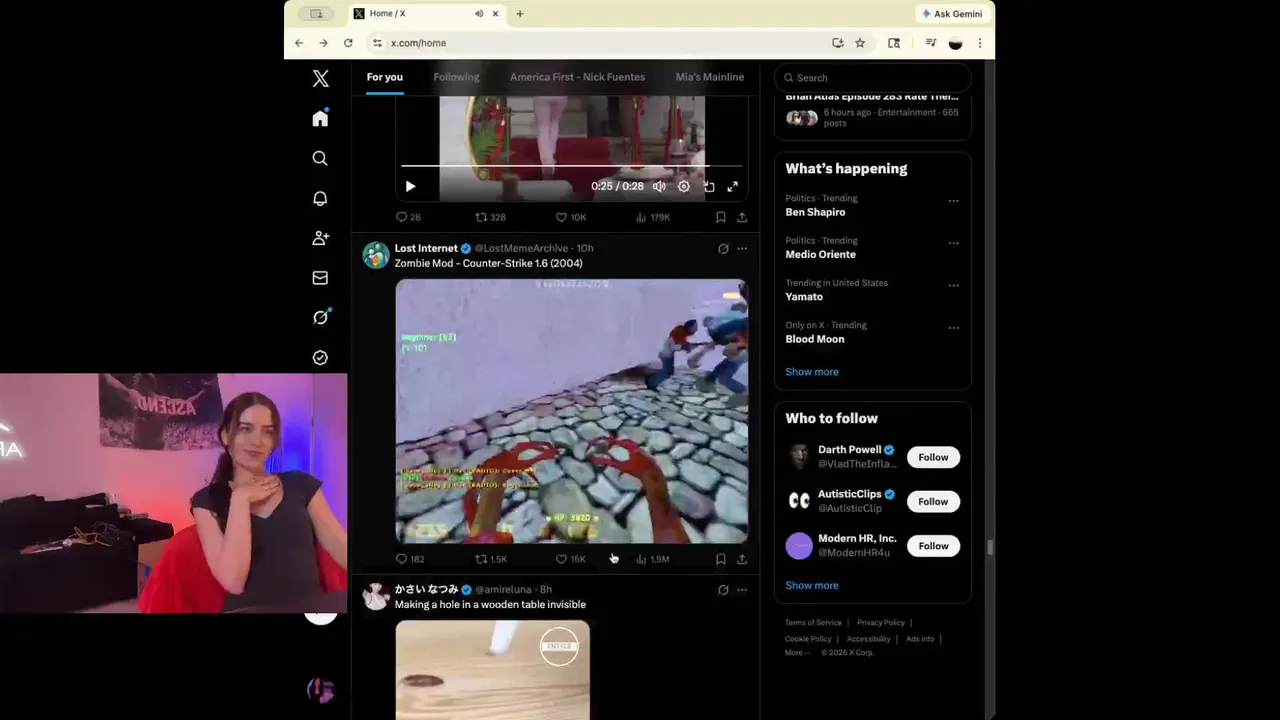Screen dimensions: 1280x720
Task: Open America First - Nick Fuentes tab
Action: [577, 77]
